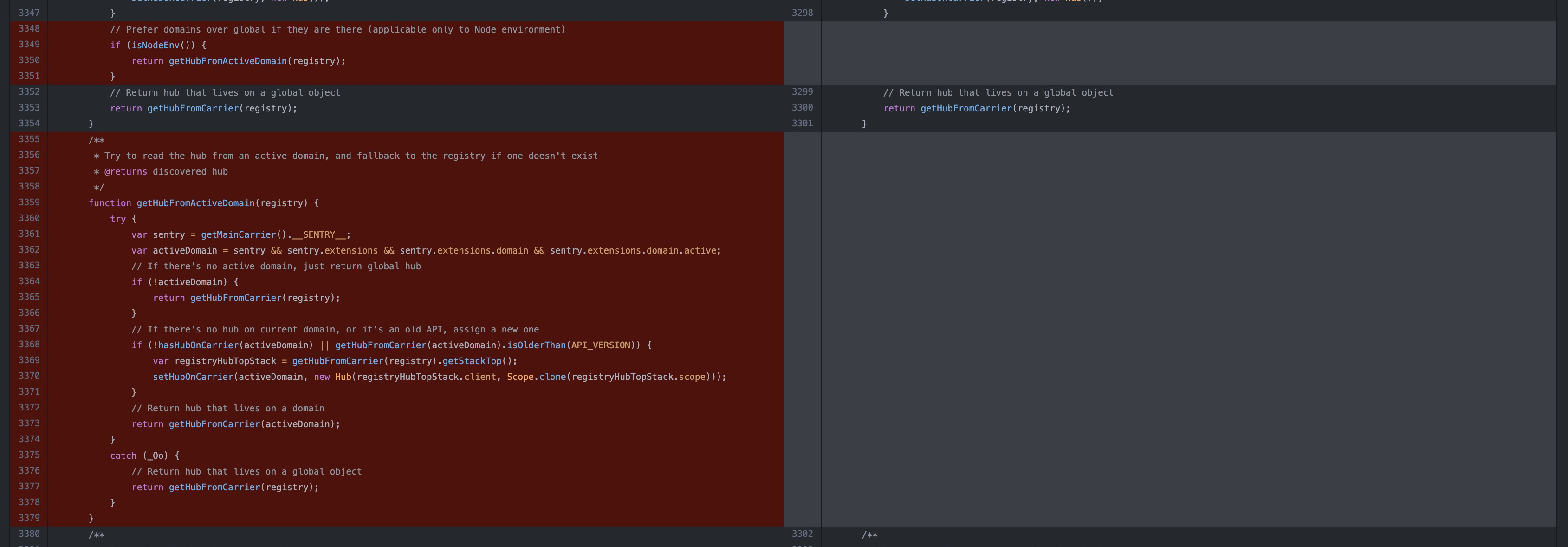Viewport: 1568px width, 547px height.
Task: Click the 'Try to read the hub from an active domain' comment
Action: (x=346, y=156)
